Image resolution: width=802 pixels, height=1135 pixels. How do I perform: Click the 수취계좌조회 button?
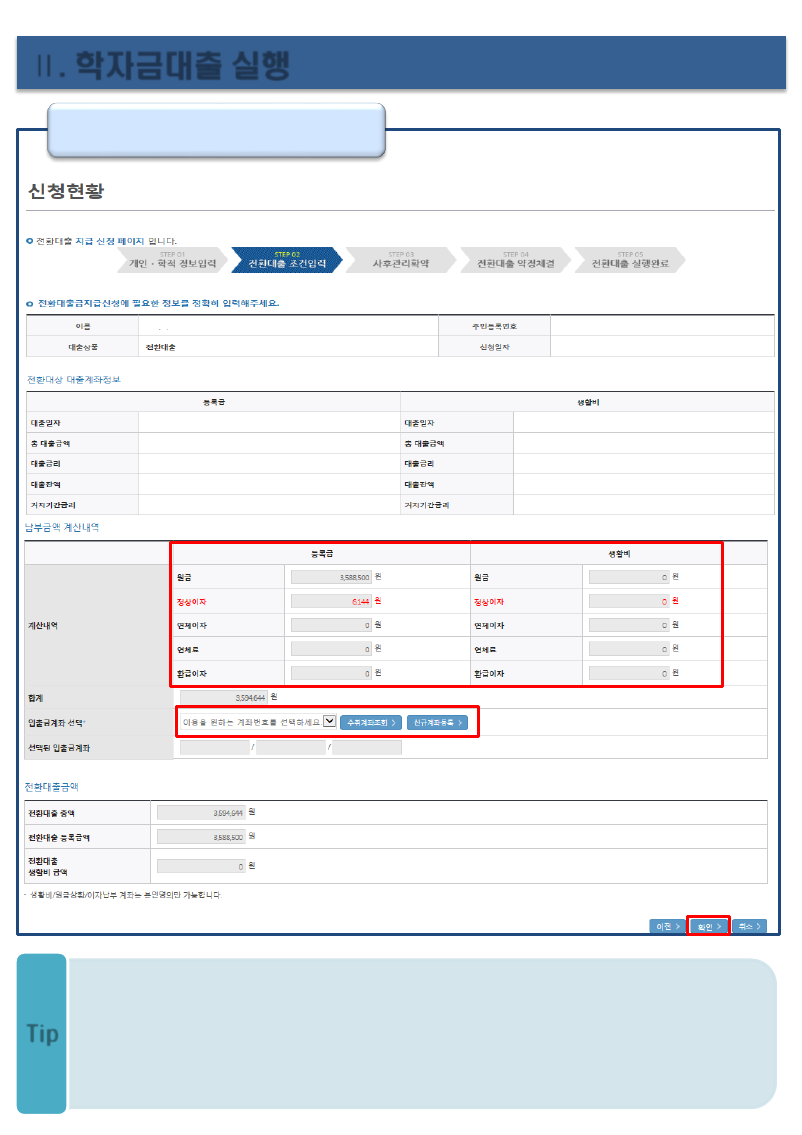pos(371,722)
